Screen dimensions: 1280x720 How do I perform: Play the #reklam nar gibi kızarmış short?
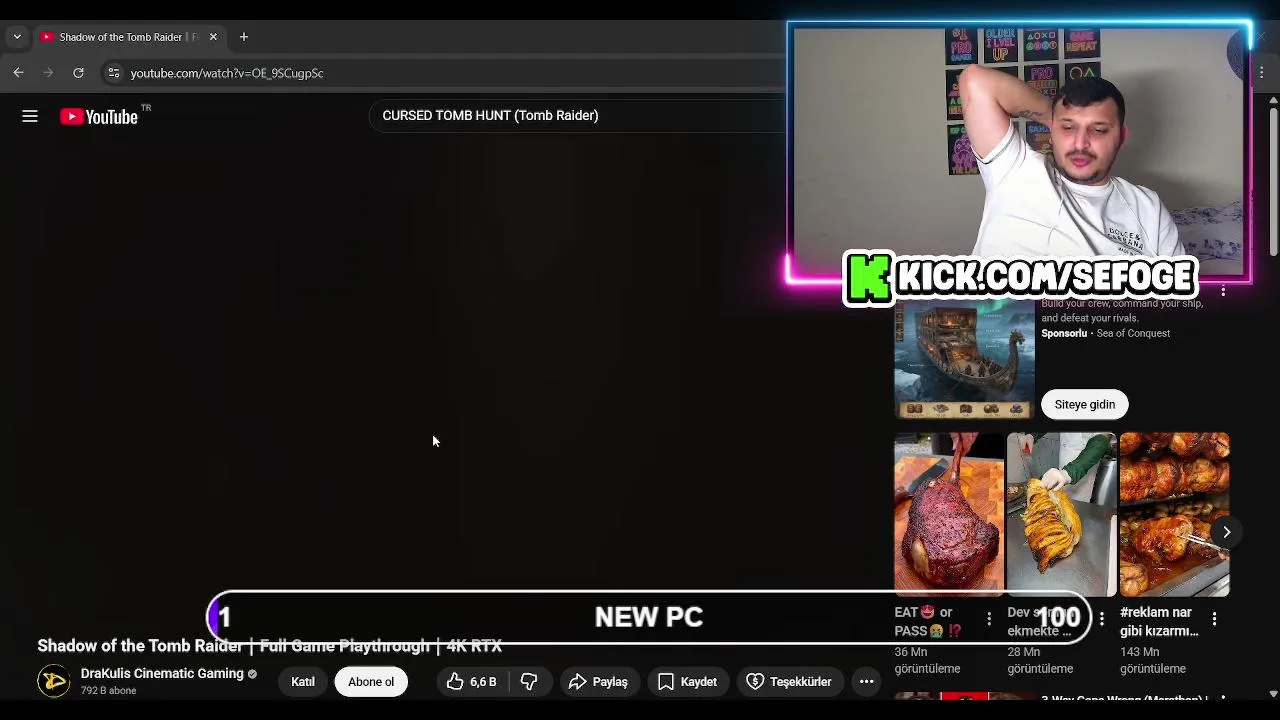(x=1175, y=514)
